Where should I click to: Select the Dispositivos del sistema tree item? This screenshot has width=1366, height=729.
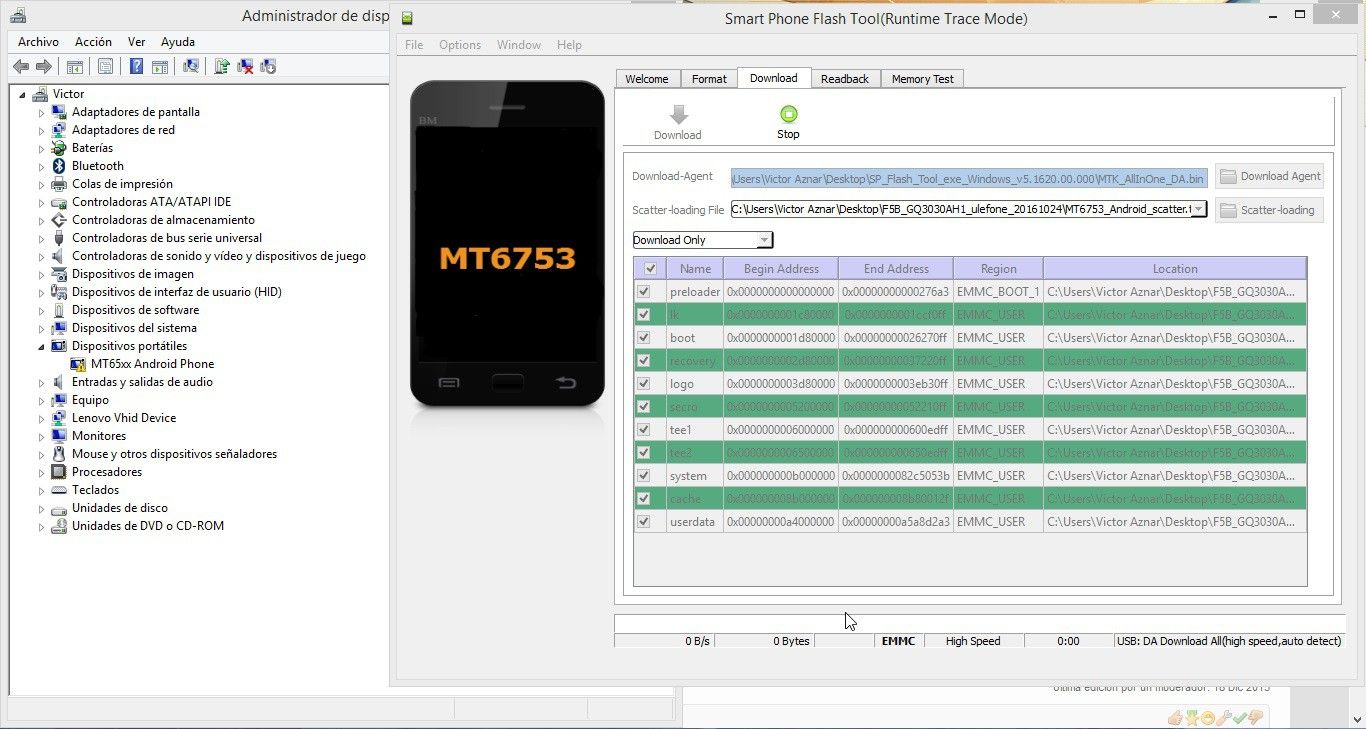(134, 328)
